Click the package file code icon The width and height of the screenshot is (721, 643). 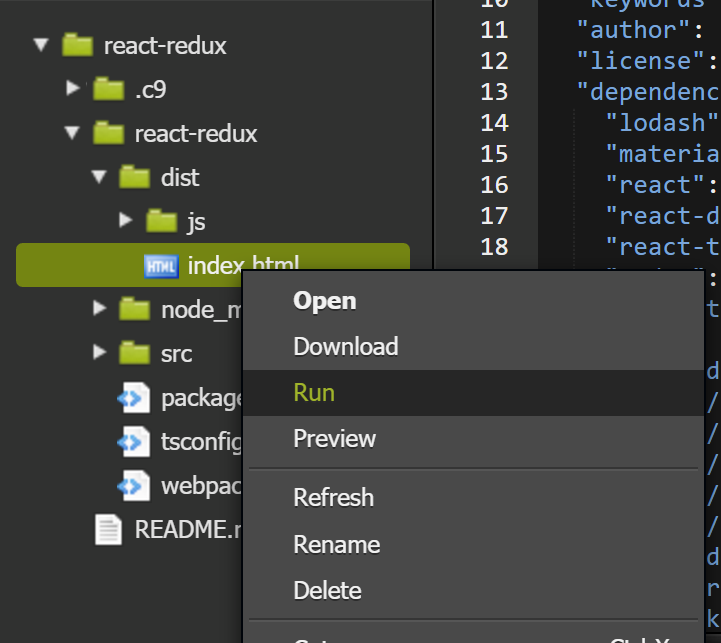tap(134, 398)
